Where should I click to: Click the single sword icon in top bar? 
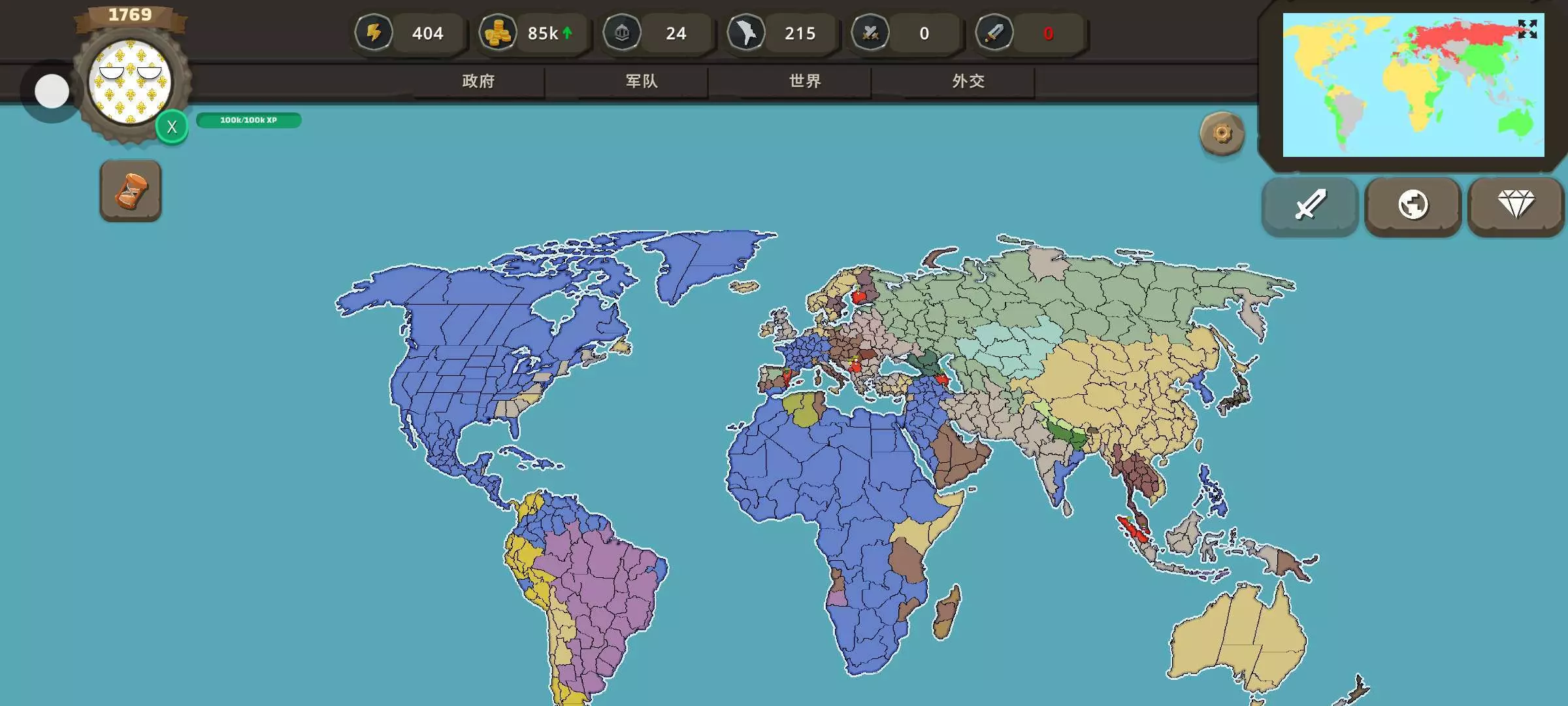(994, 33)
